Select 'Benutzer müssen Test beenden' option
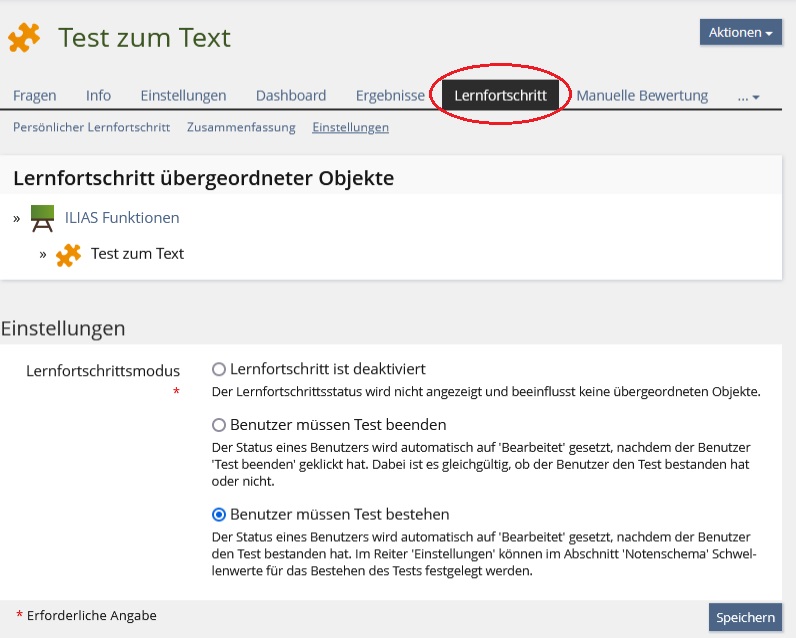The image size is (796, 638). (x=219, y=425)
